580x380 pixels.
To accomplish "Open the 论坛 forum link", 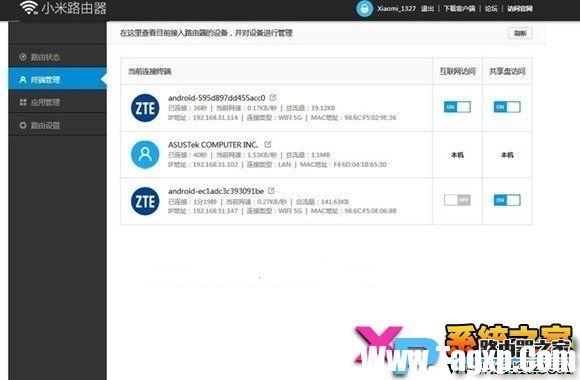I will tap(491, 9).
